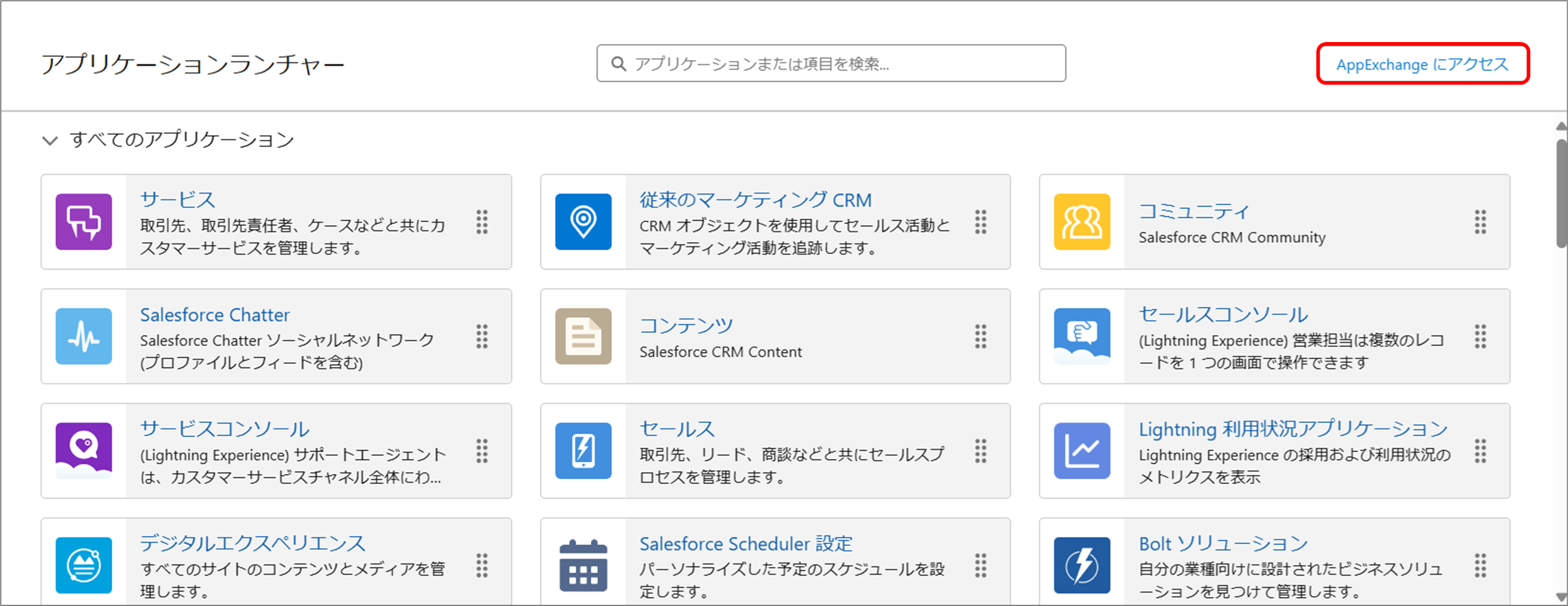Open the セールス app link
The width and height of the screenshot is (1568, 606).
point(677,428)
